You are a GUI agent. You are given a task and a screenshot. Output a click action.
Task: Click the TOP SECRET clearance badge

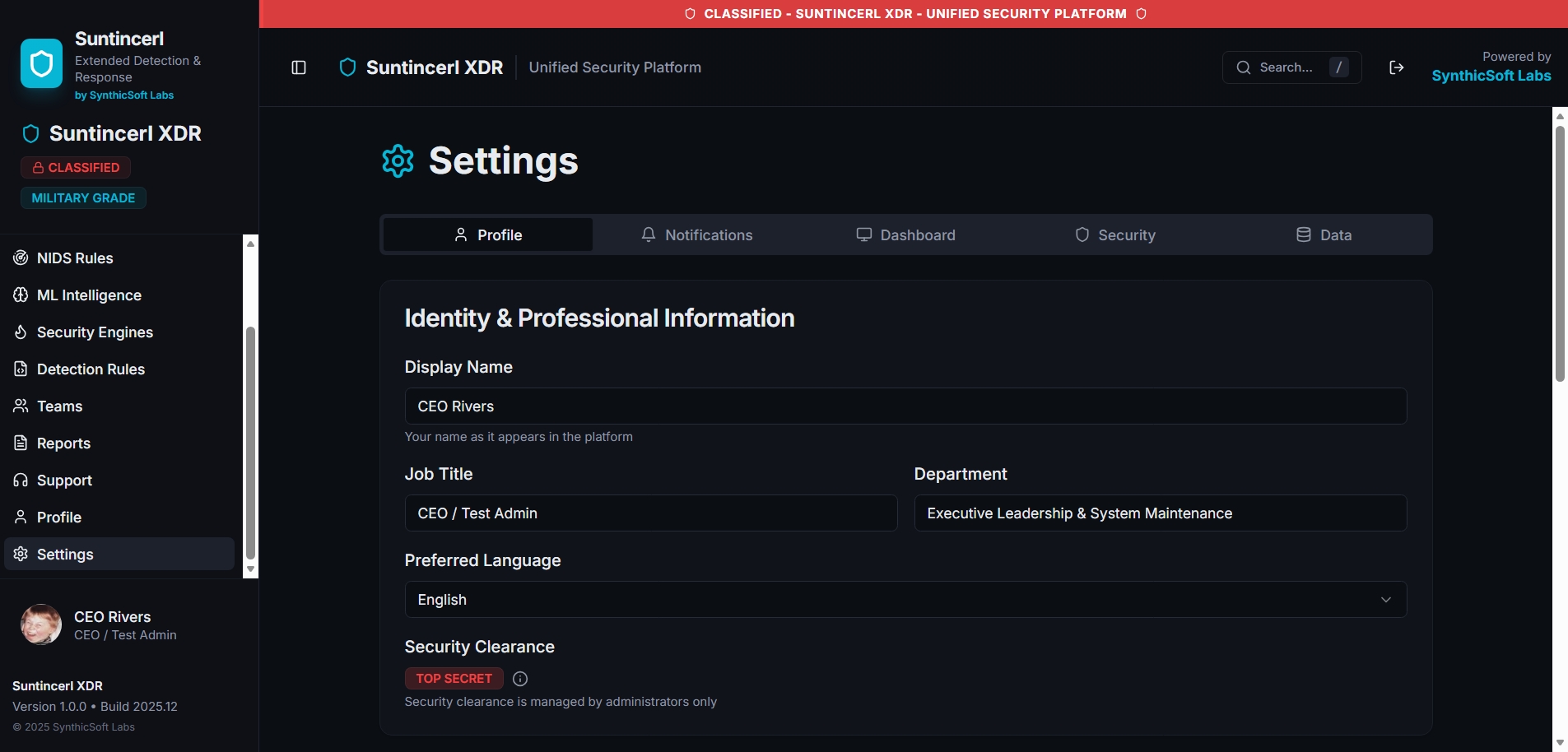coord(454,679)
